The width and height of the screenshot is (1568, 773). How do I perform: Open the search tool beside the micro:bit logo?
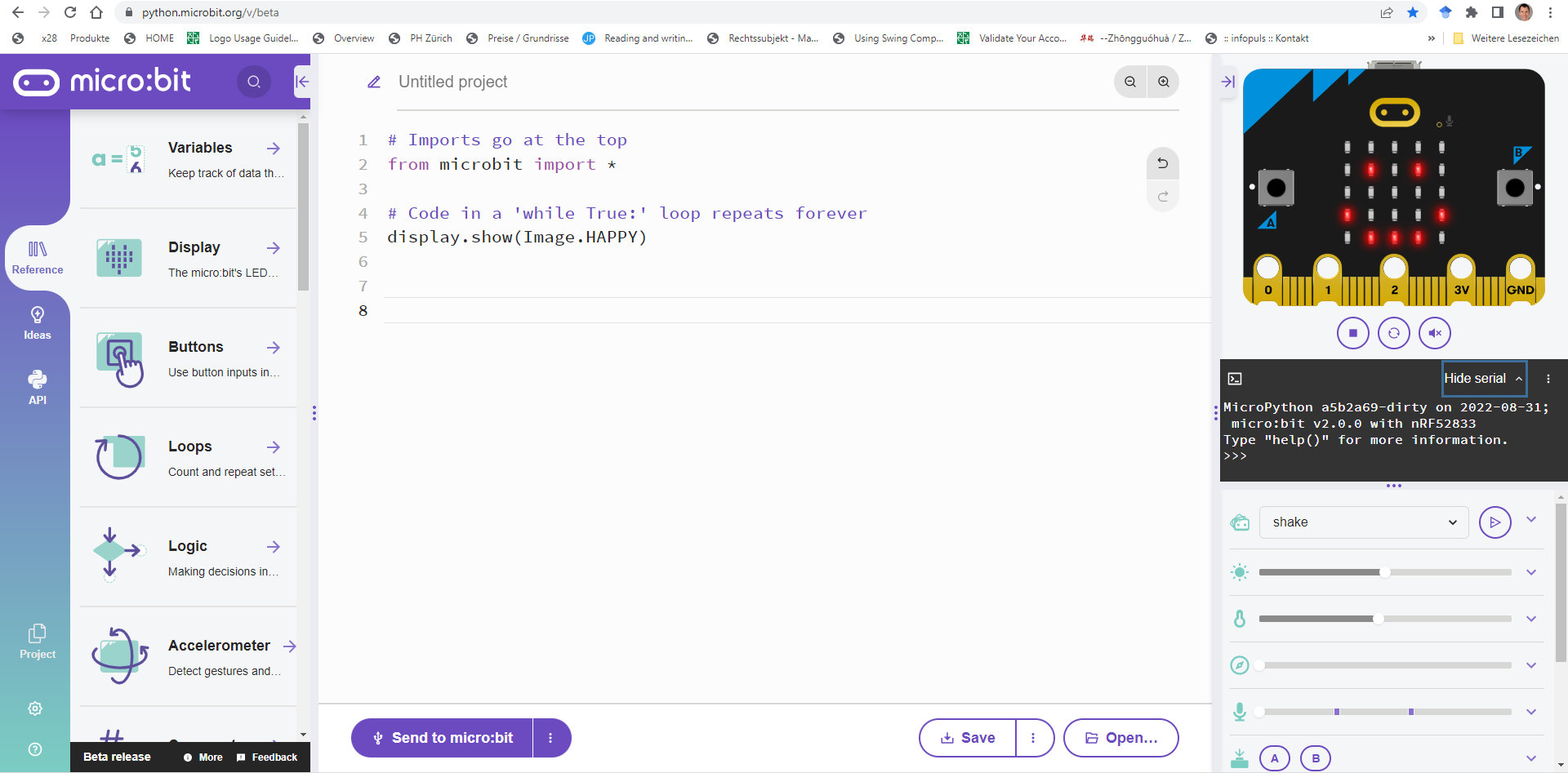(x=254, y=82)
